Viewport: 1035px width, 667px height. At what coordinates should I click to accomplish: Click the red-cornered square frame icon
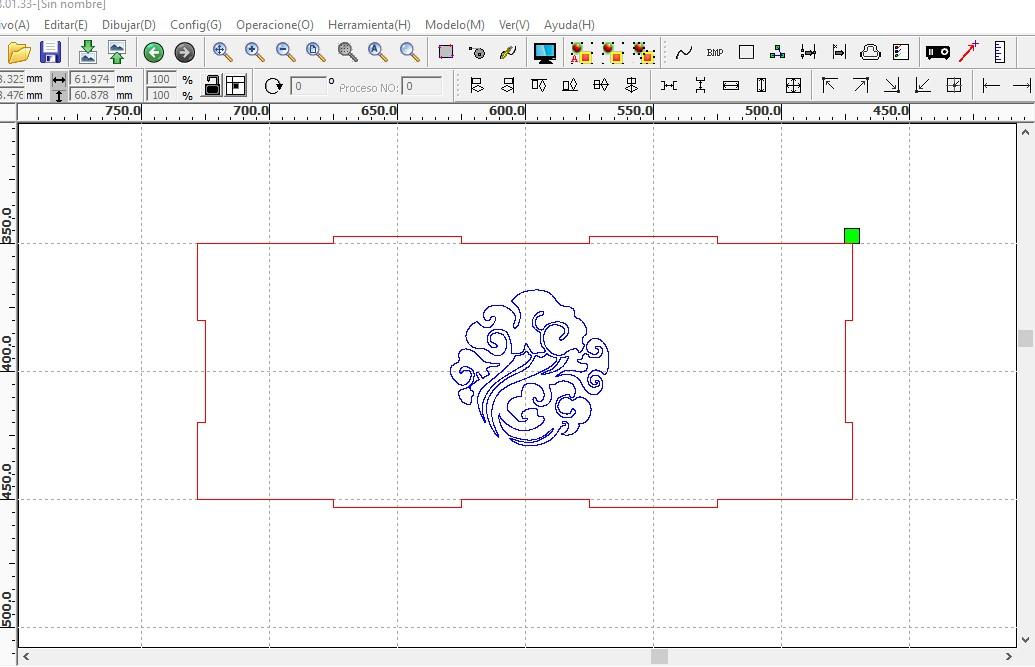(x=446, y=52)
